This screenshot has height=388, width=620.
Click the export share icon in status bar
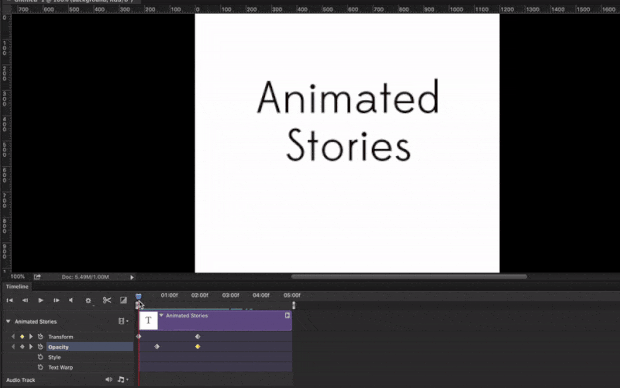point(37,277)
